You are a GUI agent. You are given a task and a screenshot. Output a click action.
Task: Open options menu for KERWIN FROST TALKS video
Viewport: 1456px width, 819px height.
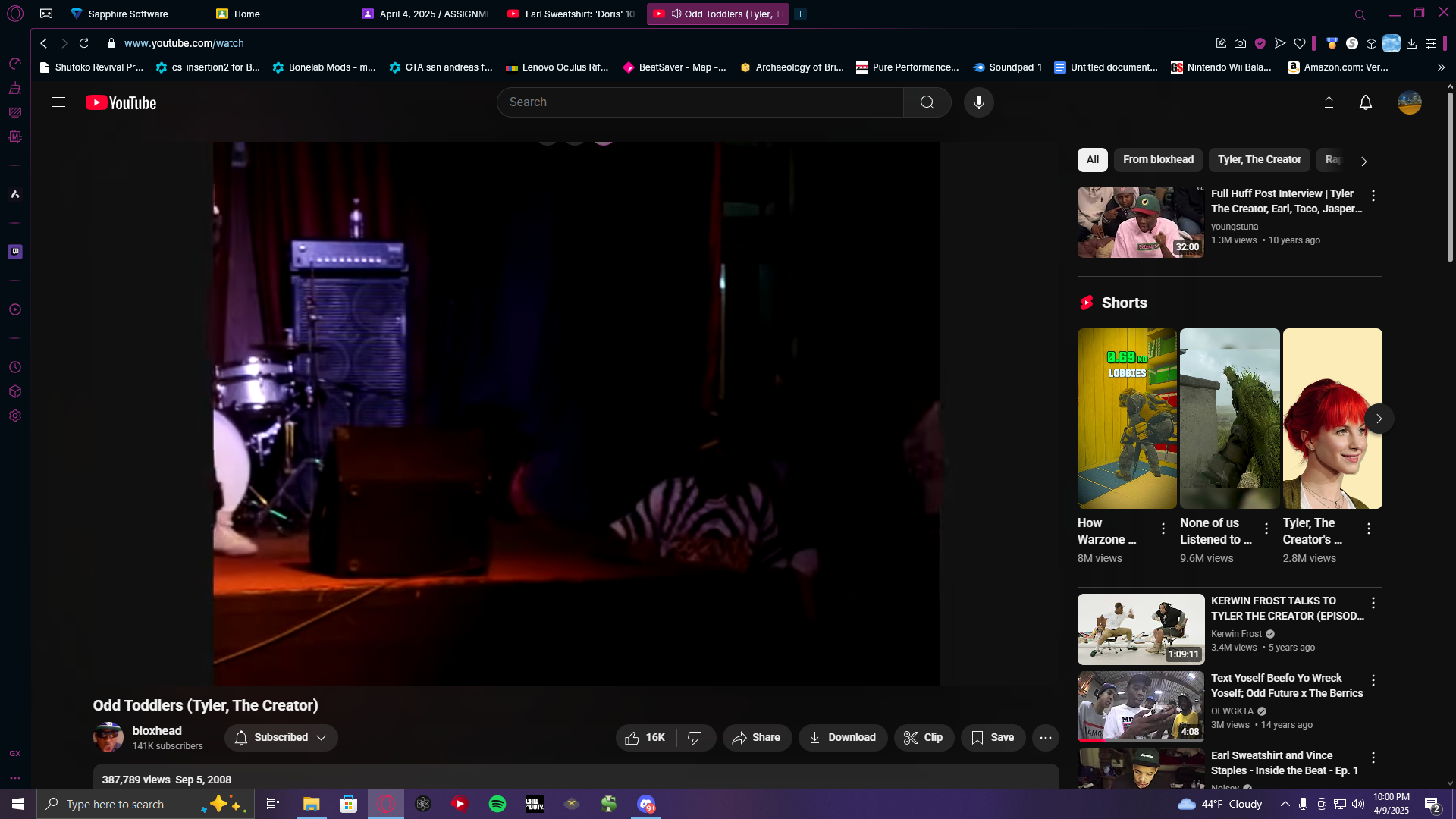pos(1373,603)
